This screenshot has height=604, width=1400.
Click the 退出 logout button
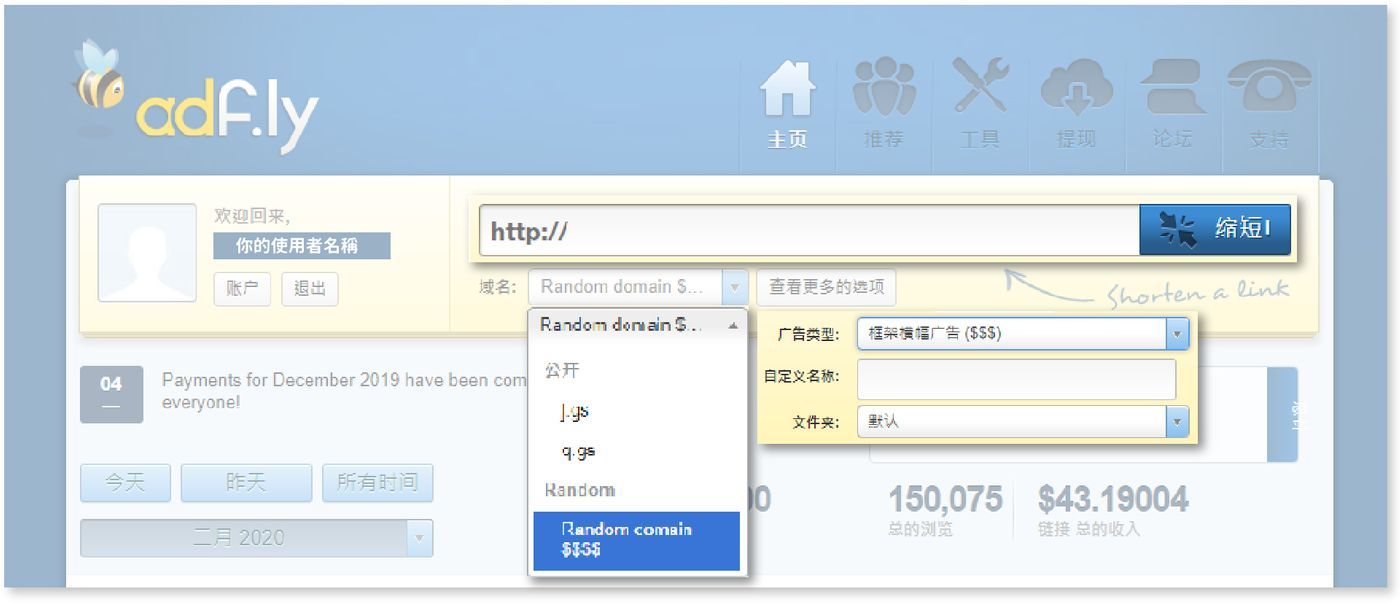[x=310, y=289]
